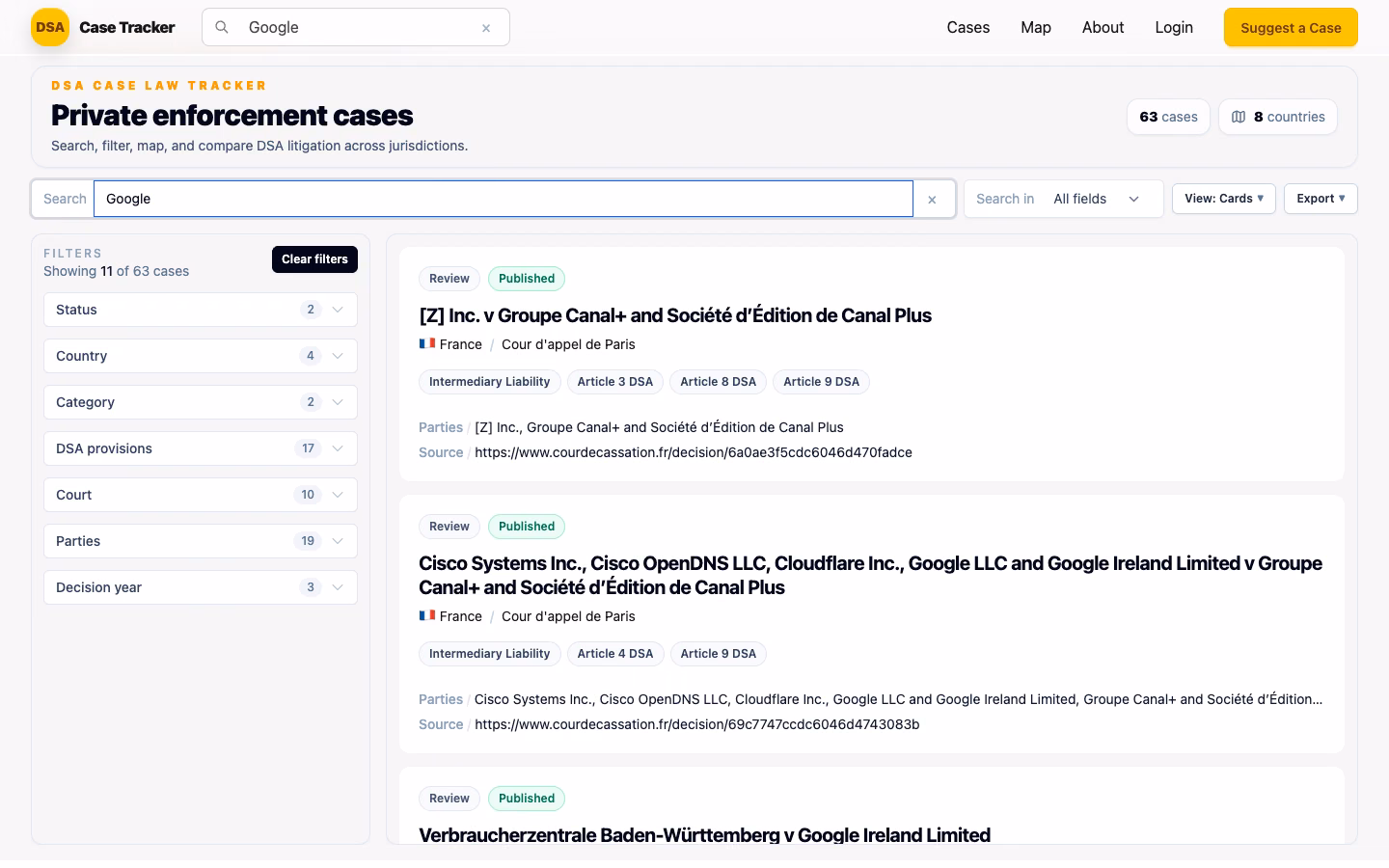
Task: Open the [Z] Inc. v Groupe Canal+ case
Action: pyautogui.click(x=675, y=315)
